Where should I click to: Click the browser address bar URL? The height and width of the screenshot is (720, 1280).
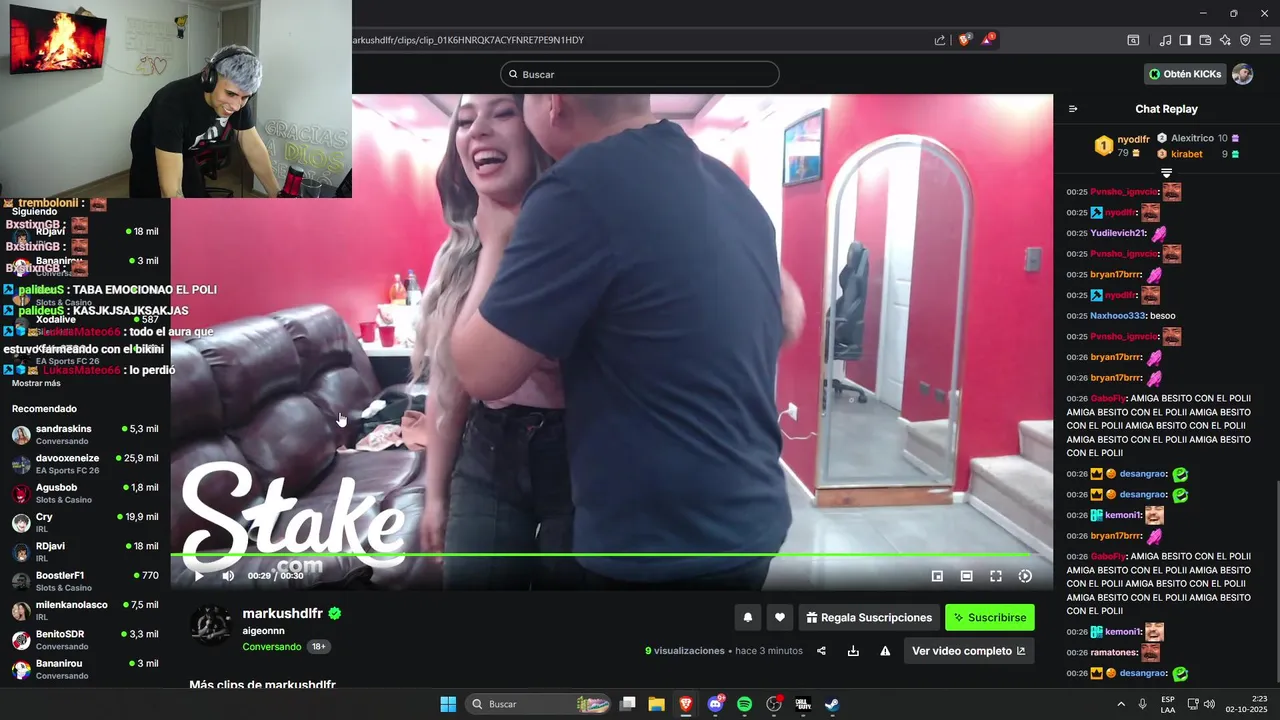click(468, 40)
